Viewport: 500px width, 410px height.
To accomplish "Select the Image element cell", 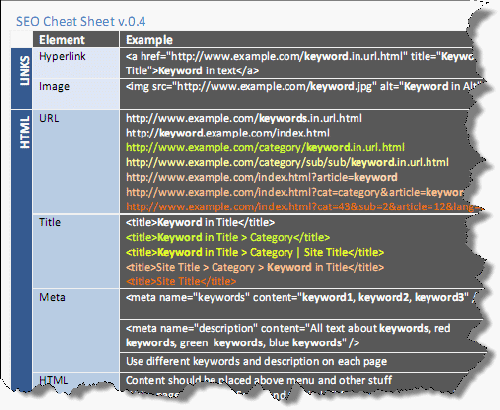I will point(76,94).
